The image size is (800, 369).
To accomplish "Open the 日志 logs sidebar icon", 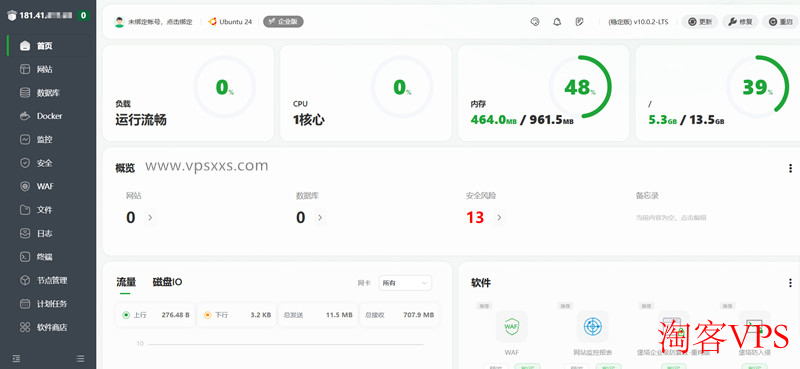I will click(25, 233).
